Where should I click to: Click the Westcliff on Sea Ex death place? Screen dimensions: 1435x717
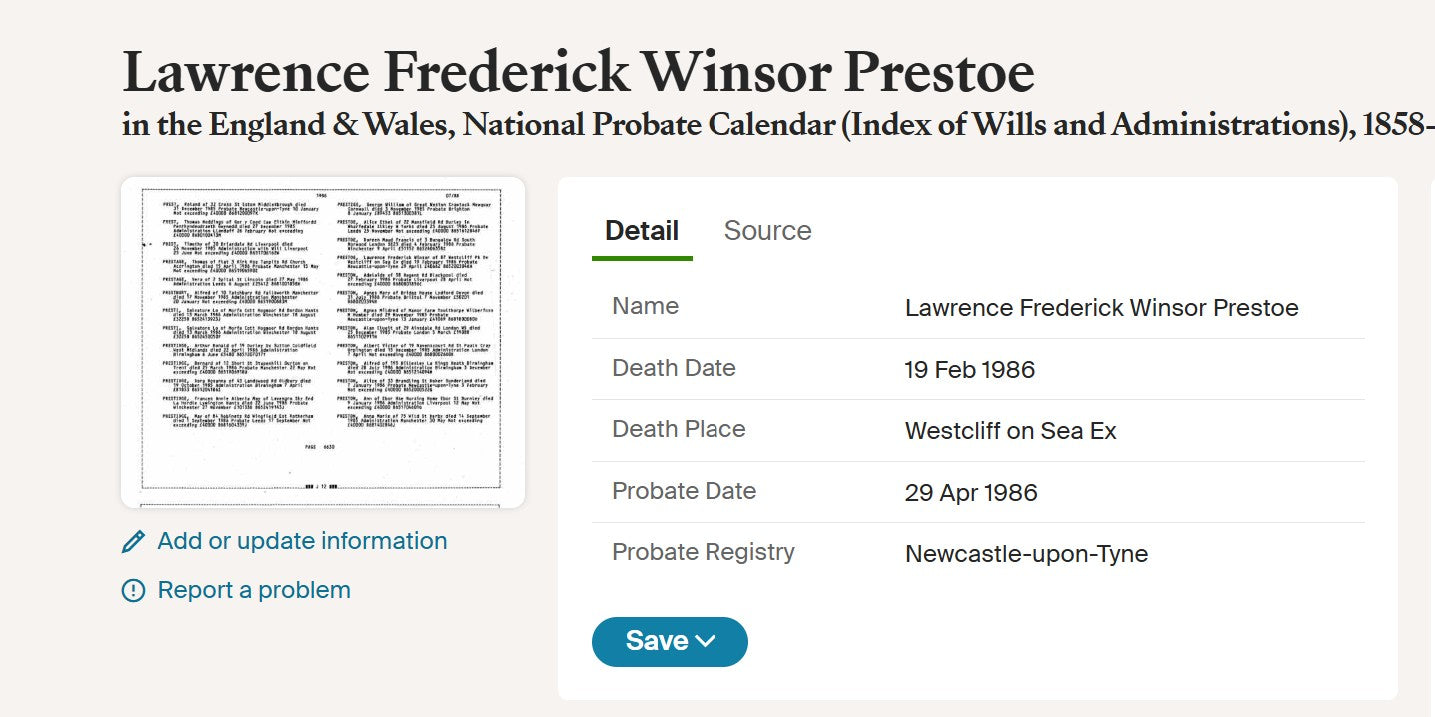click(x=1010, y=431)
